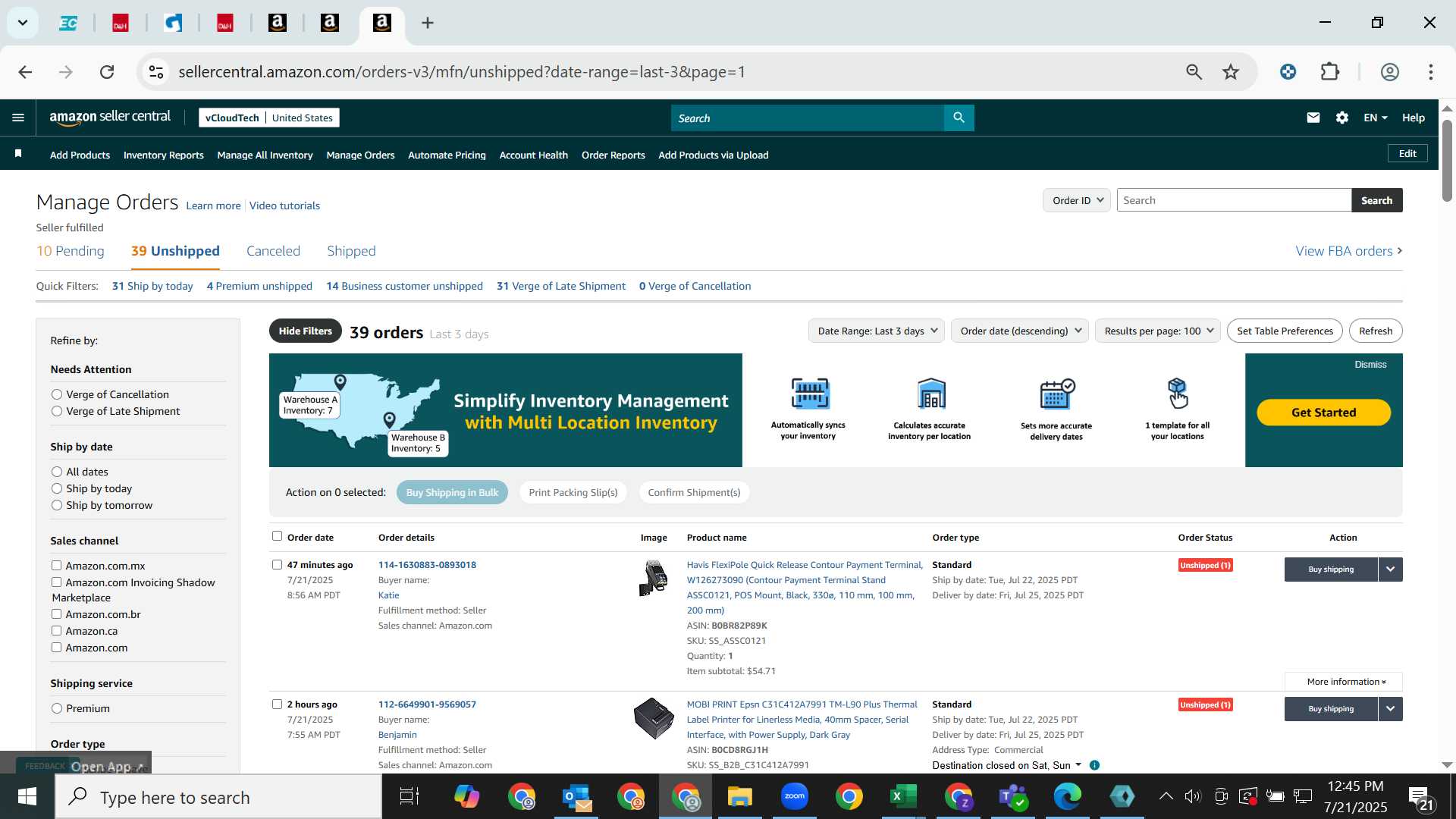This screenshot has width=1456, height=819.
Task: Check the Amazon.ca sales channel box
Action: pyautogui.click(x=56, y=631)
